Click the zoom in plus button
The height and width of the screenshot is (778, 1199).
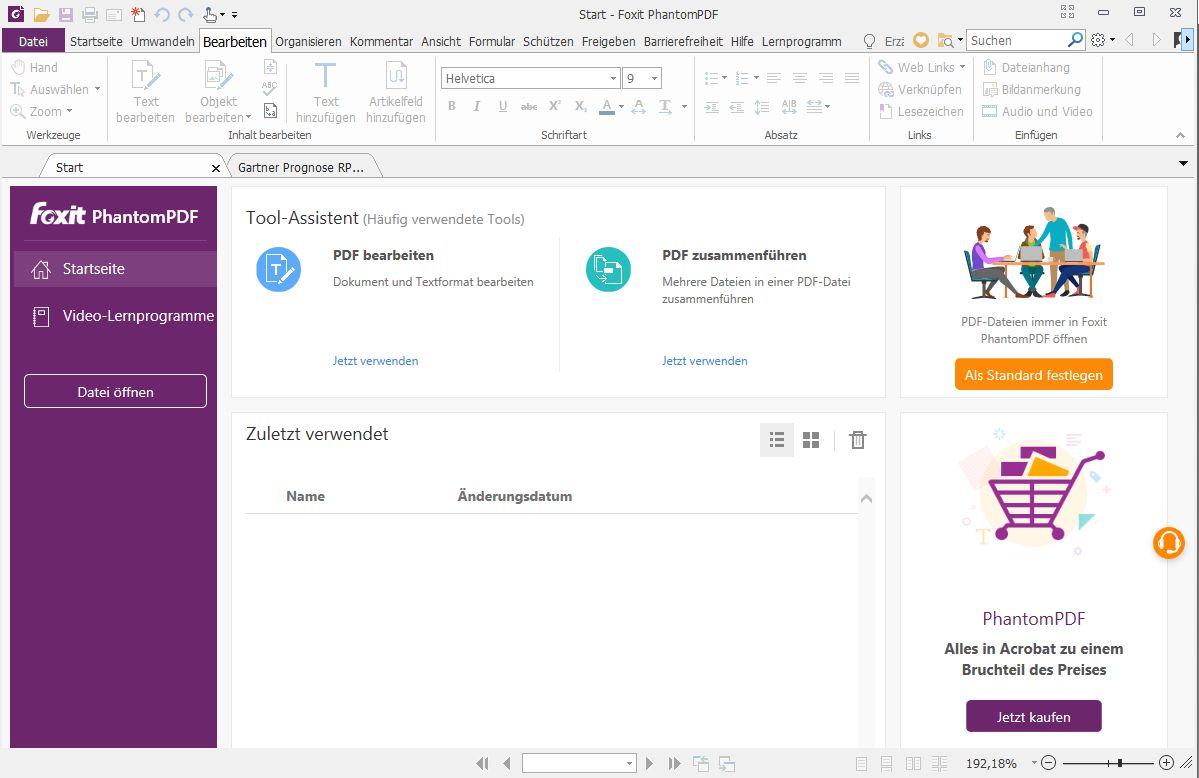(1166, 763)
